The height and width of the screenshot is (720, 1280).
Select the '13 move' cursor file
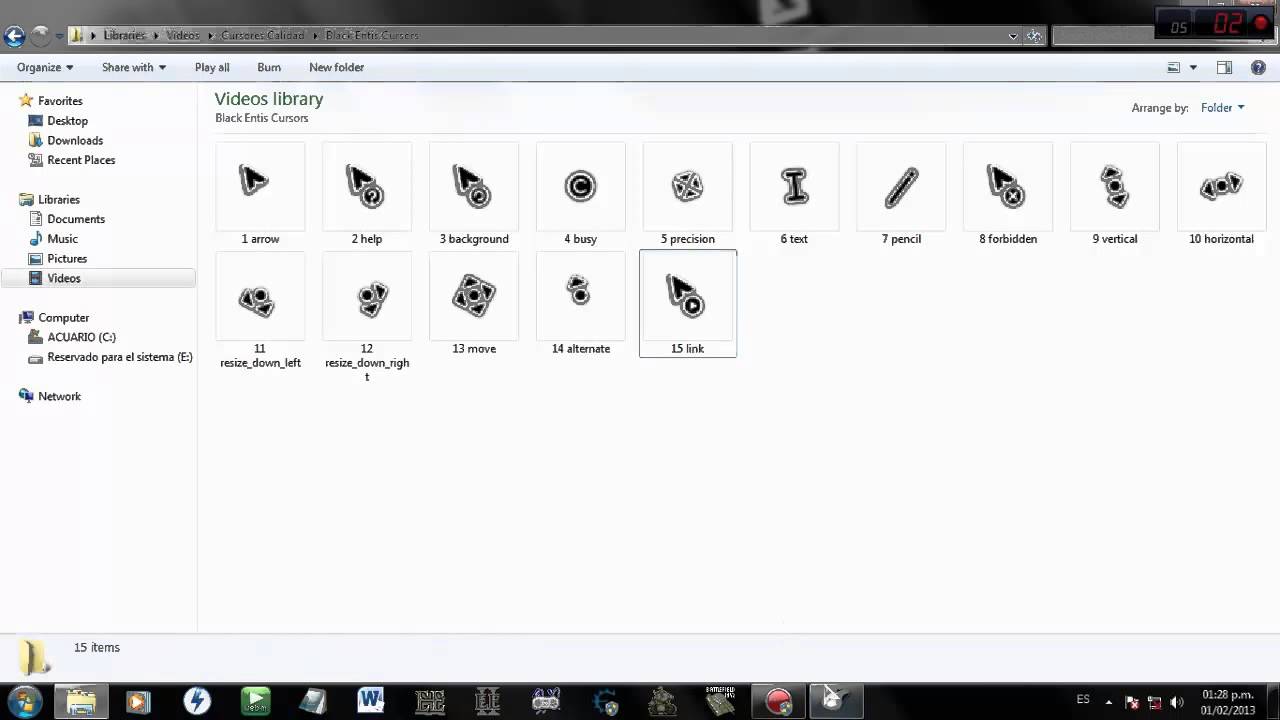474,304
